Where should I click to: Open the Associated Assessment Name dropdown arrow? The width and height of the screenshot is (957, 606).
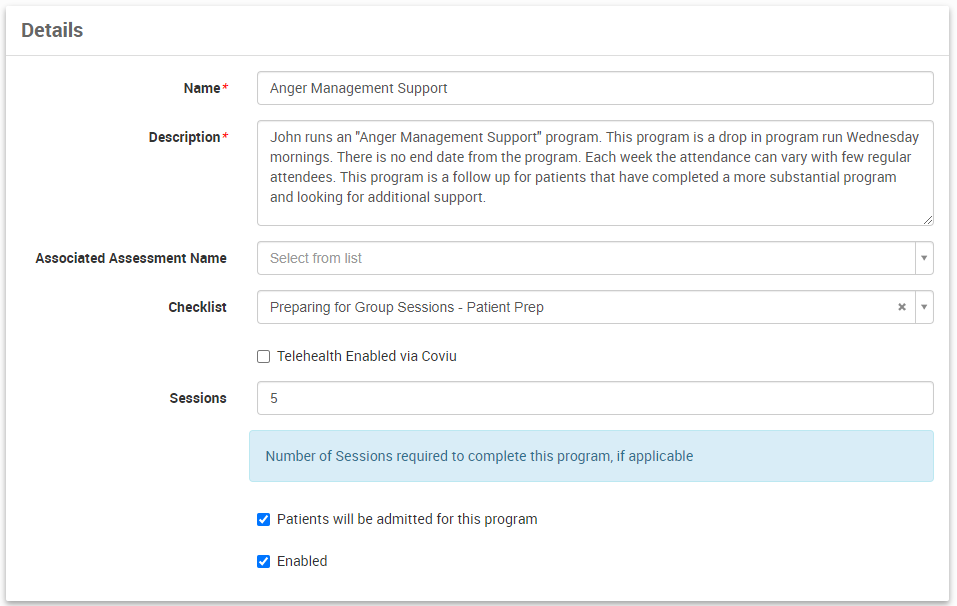[924, 258]
